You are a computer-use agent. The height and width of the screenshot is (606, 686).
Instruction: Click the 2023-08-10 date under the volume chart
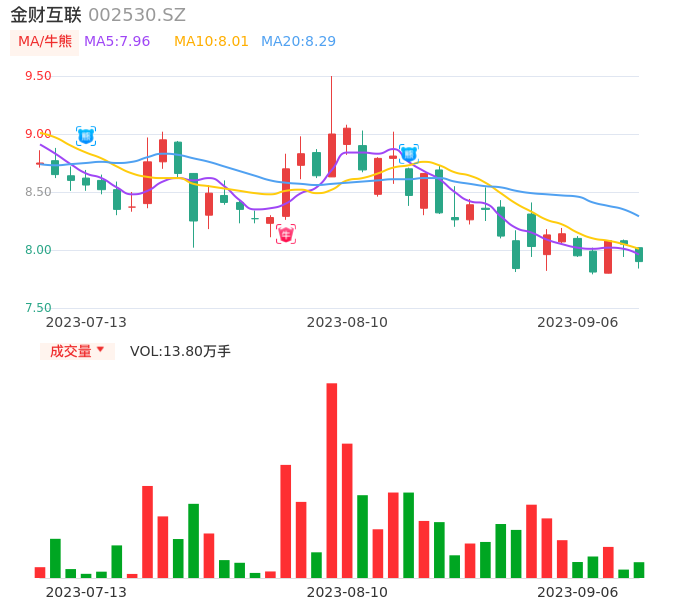347,592
